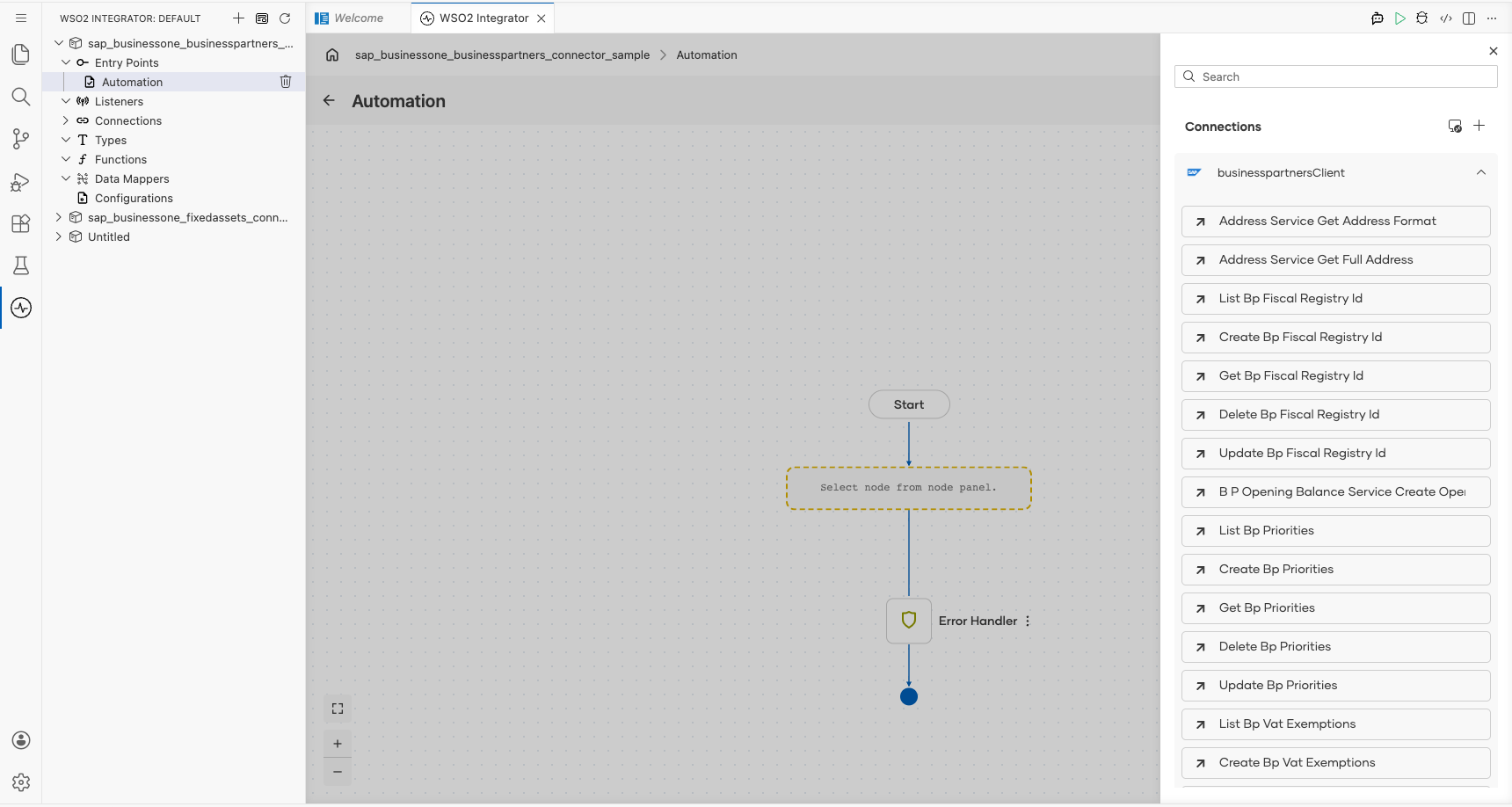The image size is (1512, 807).
Task: Open the Search view in activity bar
Action: point(21,97)
